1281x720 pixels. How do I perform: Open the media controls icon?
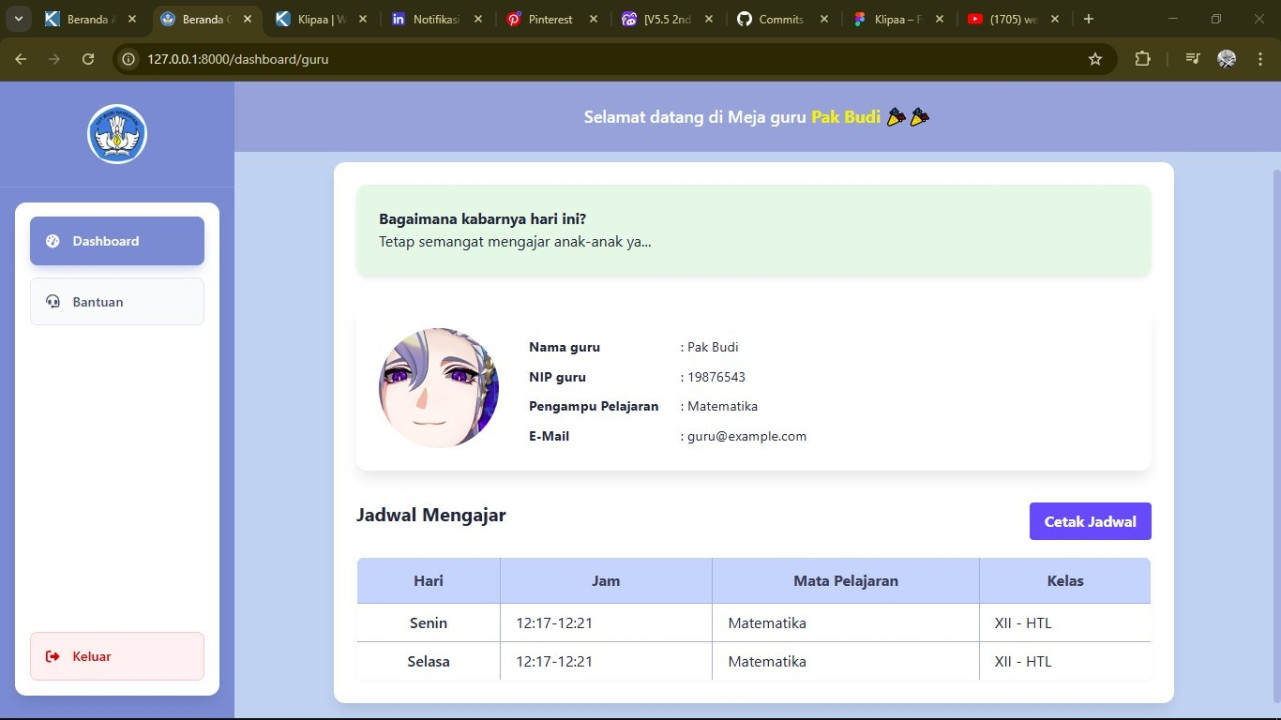1192,59
